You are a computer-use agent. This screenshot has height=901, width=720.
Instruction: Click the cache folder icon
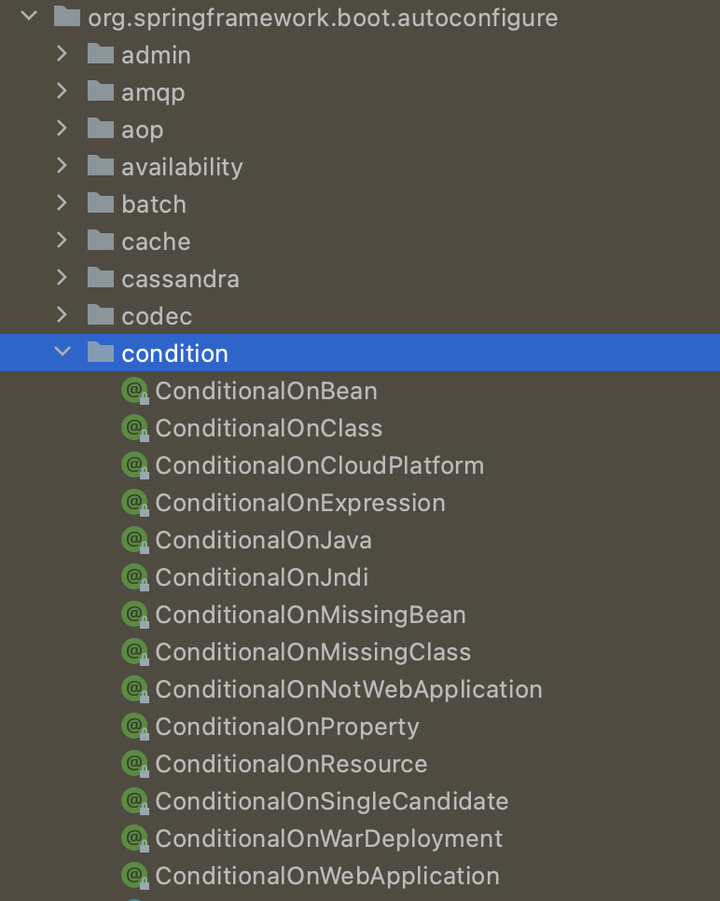[101, 241]
